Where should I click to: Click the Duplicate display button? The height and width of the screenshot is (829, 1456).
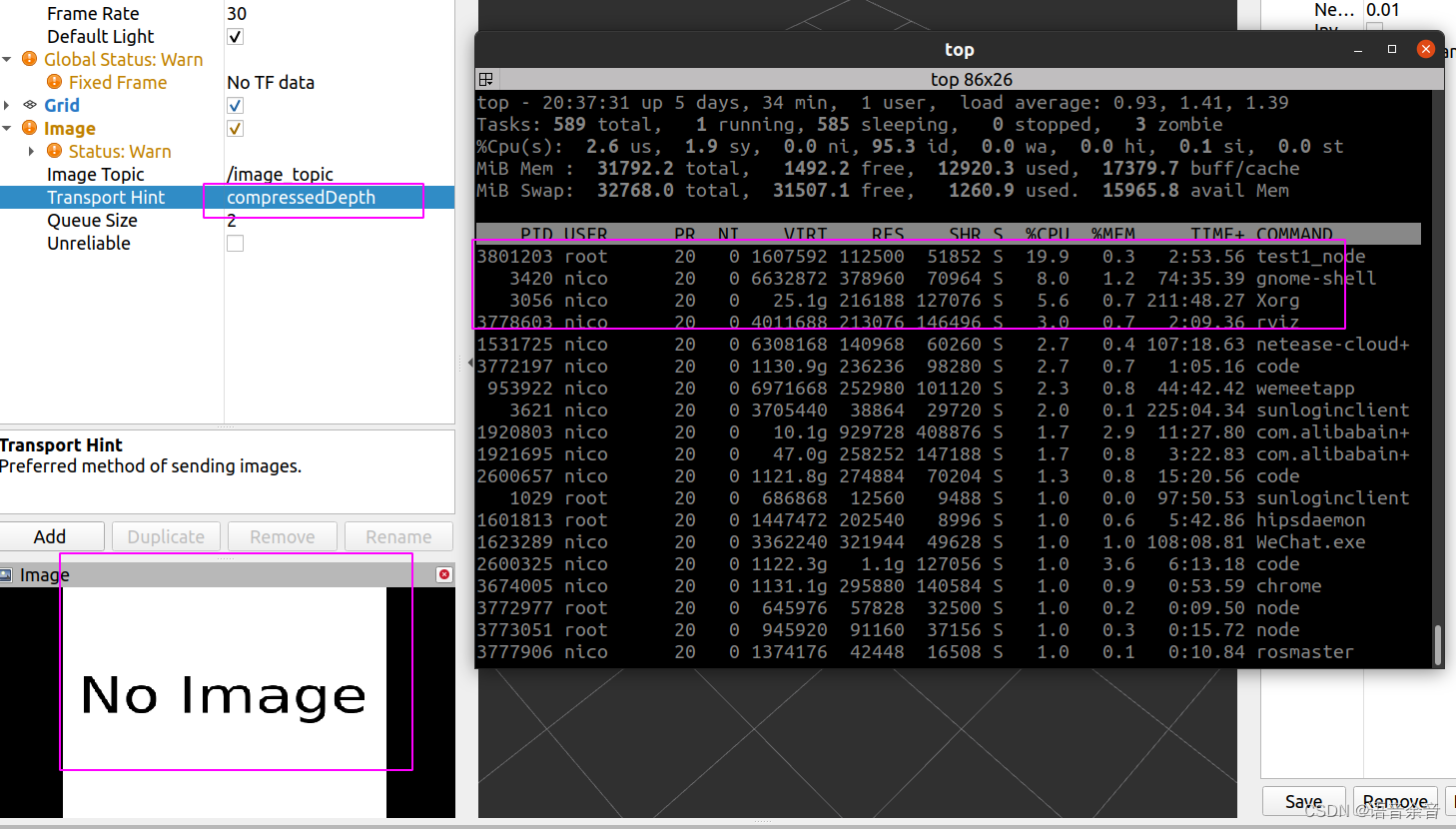166,536
